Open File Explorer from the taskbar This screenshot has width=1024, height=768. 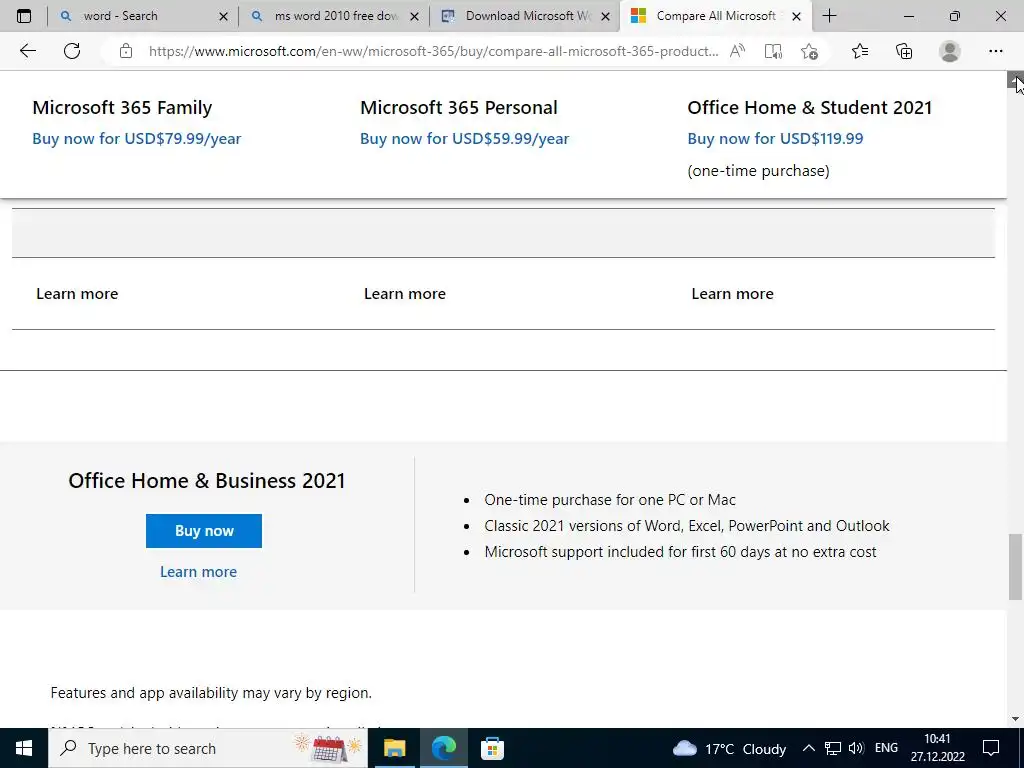point(394,748)
